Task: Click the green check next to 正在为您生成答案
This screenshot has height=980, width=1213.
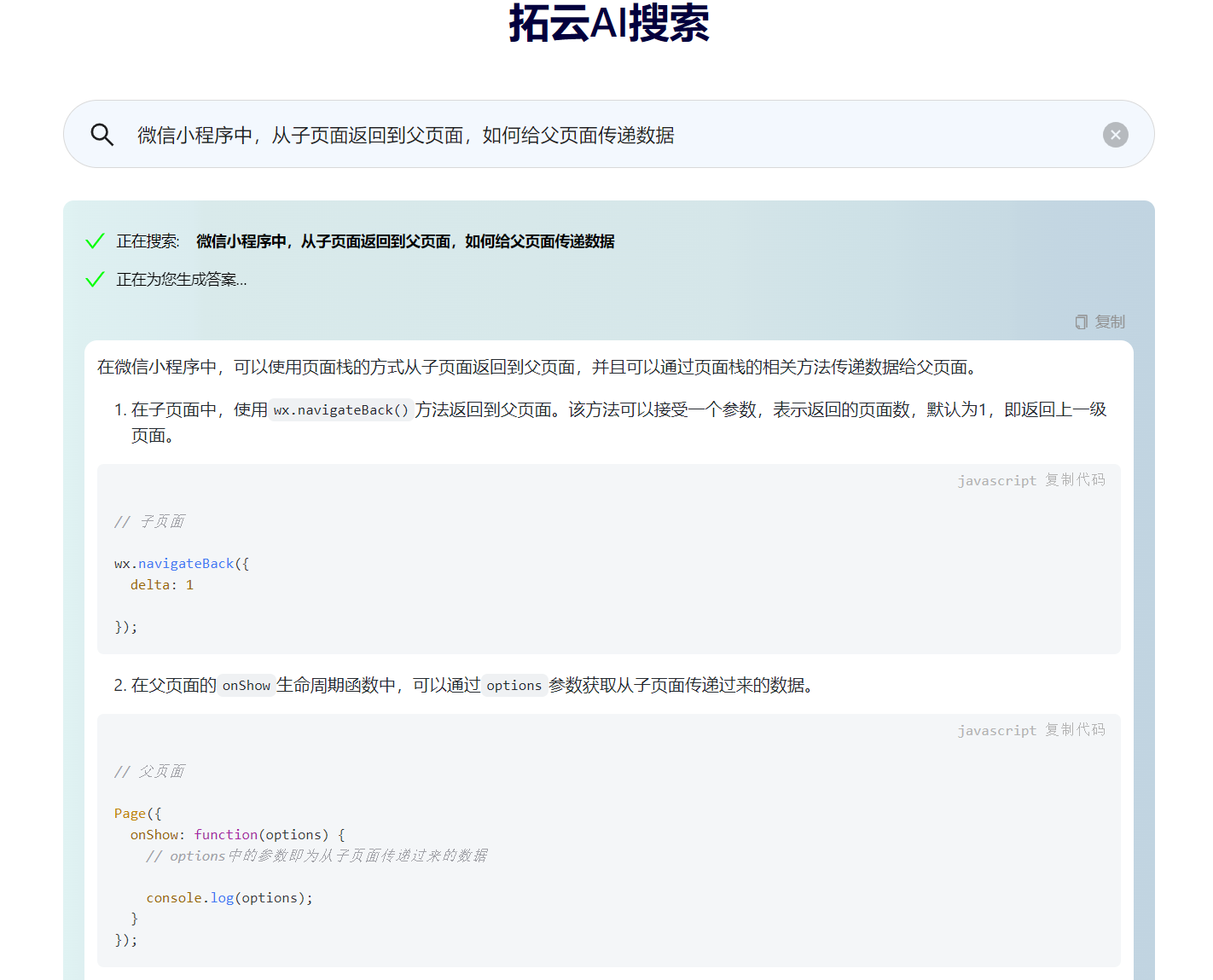Action: [95, 279]
